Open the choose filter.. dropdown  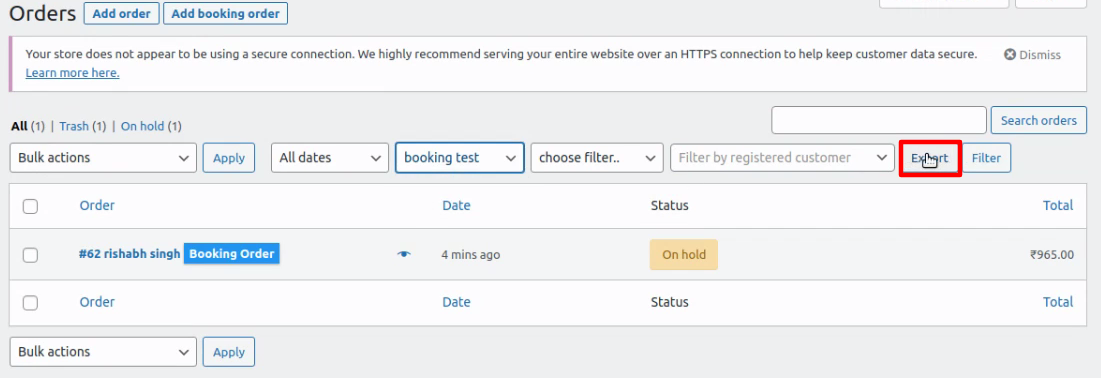pos(597,157)
